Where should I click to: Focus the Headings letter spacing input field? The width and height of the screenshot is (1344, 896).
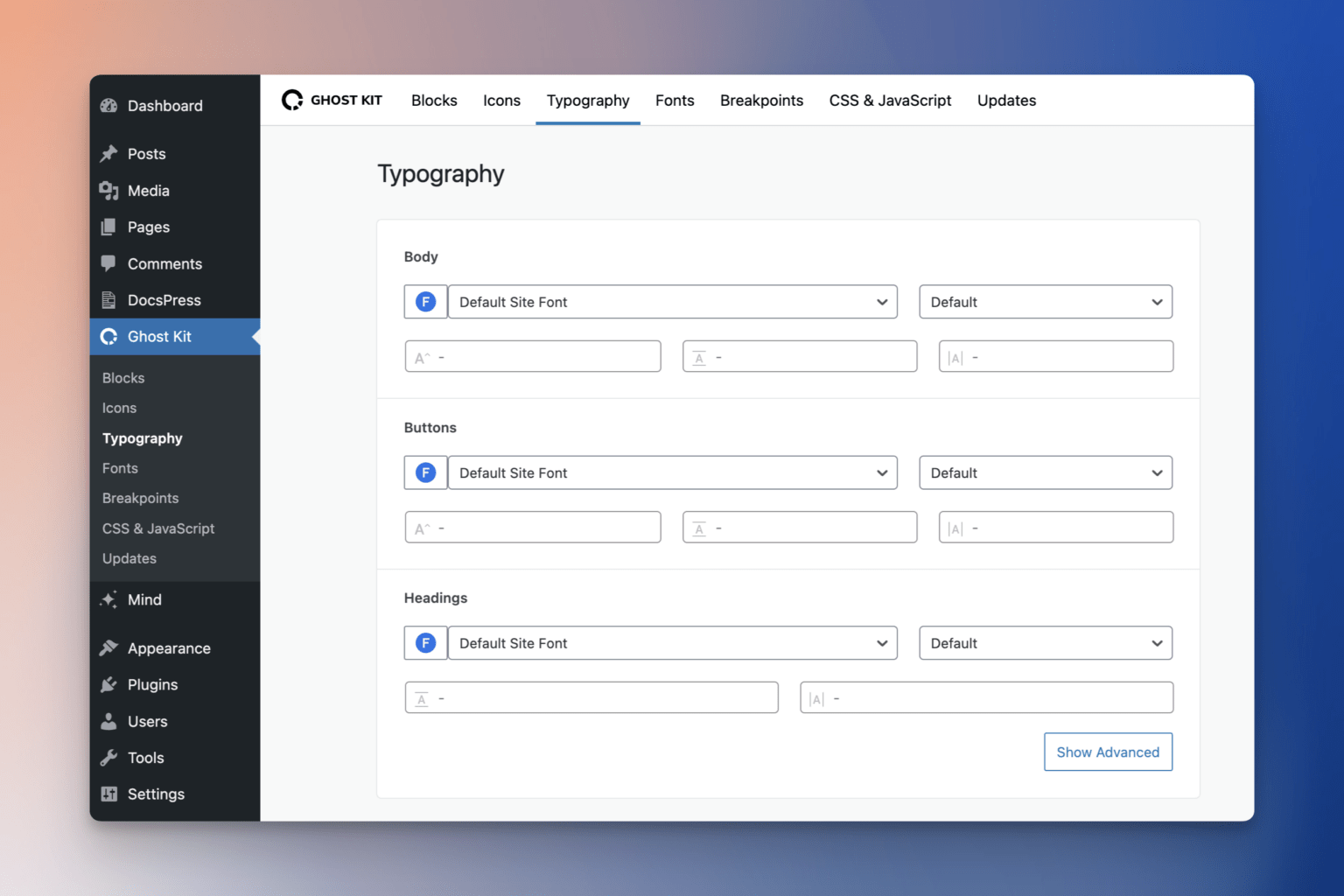click(x=986, y=698)
